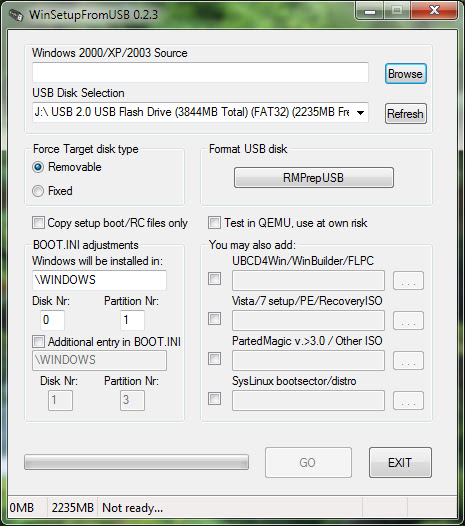
Task: Click the Windows 2000/XP/2003 Source path field
Action: [x=200, y=72]
